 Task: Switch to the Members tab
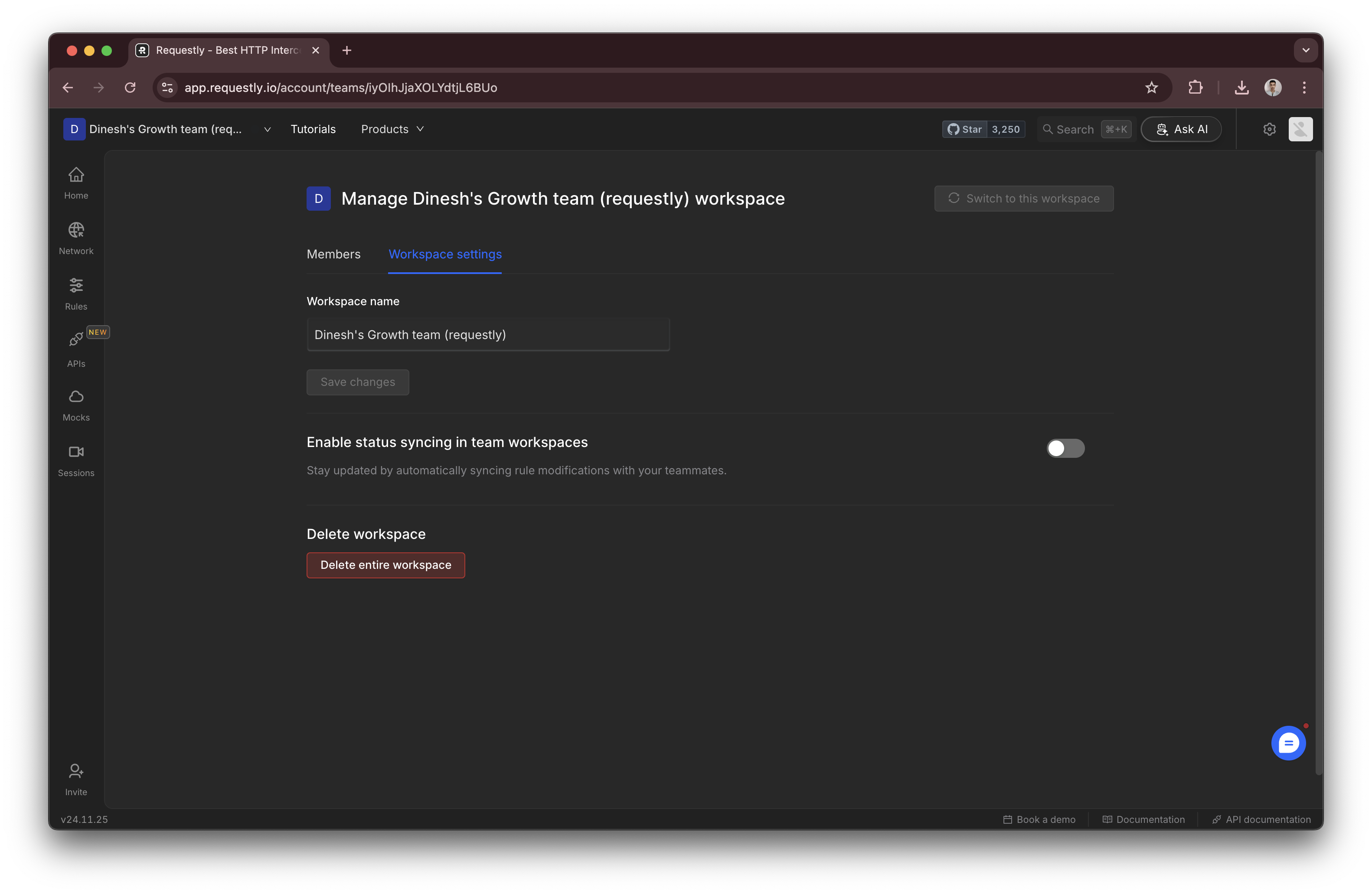[333, 254]
